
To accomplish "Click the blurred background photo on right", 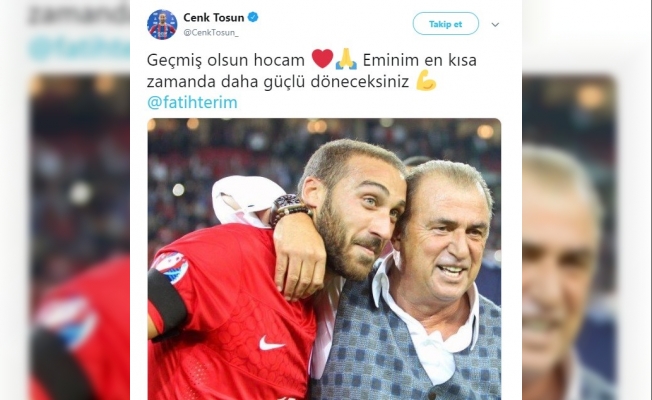I will coord(569,237).
